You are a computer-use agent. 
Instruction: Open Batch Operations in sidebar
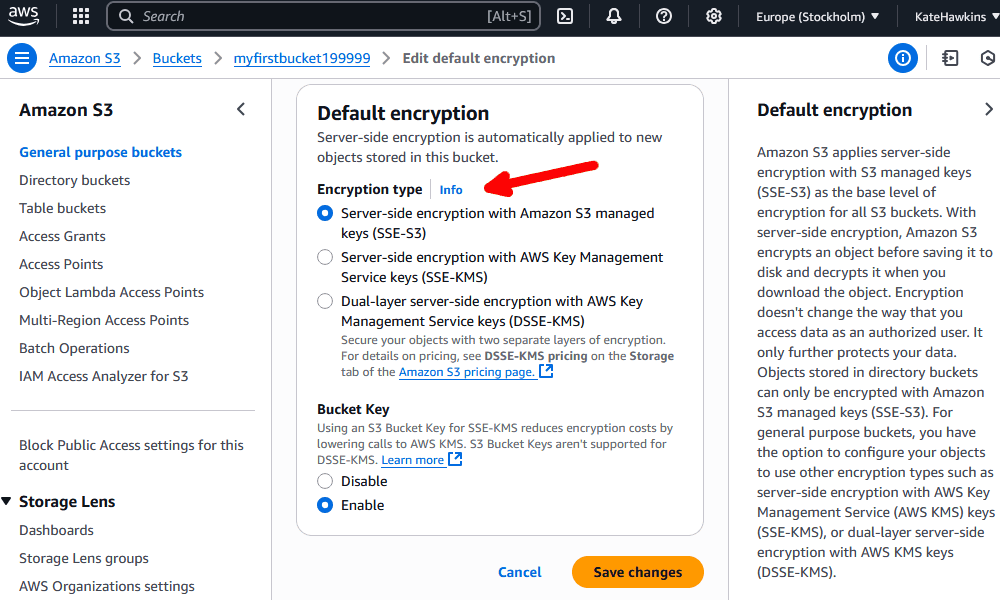74,349
